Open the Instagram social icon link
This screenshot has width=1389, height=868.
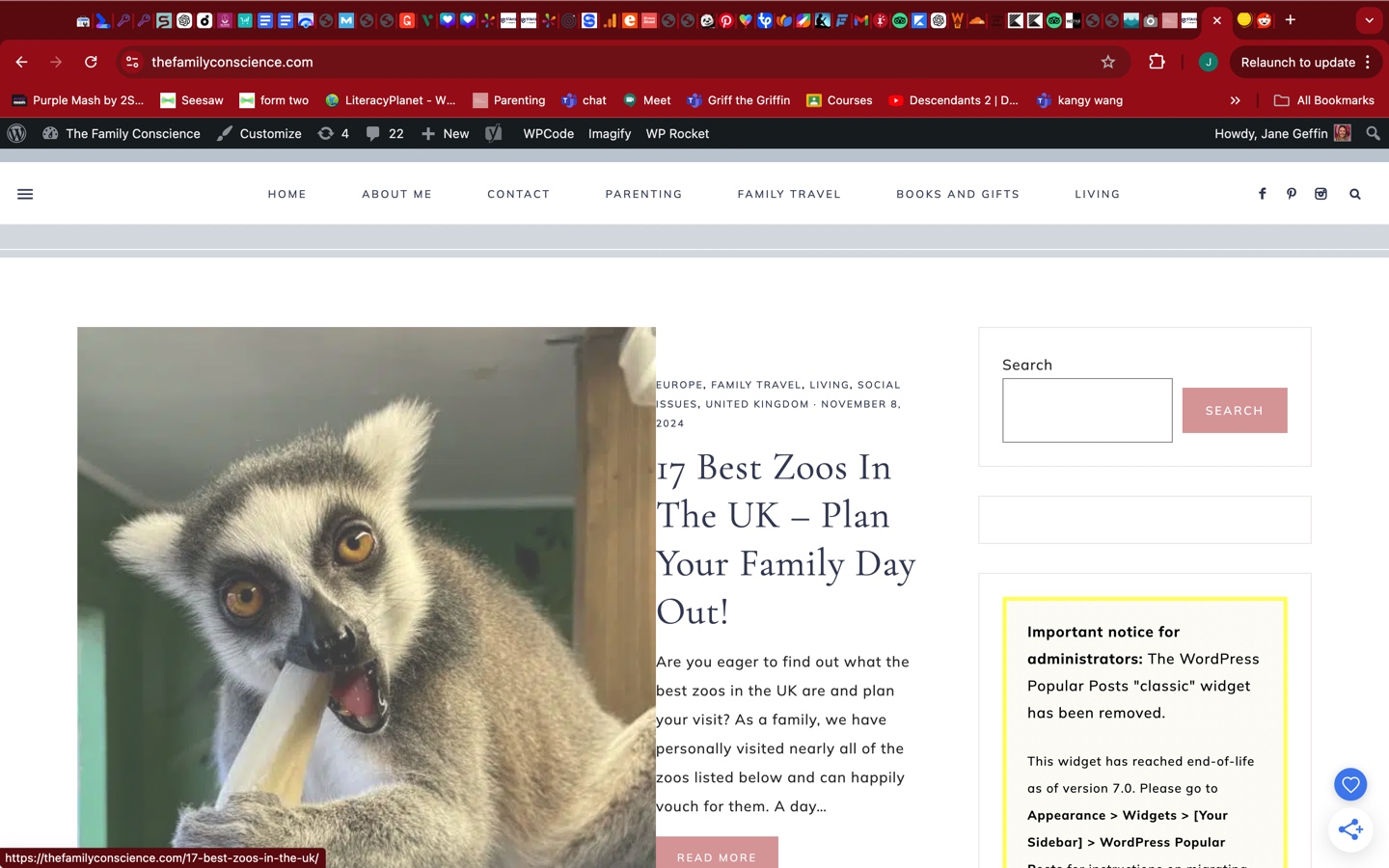tap(1321, 194)
